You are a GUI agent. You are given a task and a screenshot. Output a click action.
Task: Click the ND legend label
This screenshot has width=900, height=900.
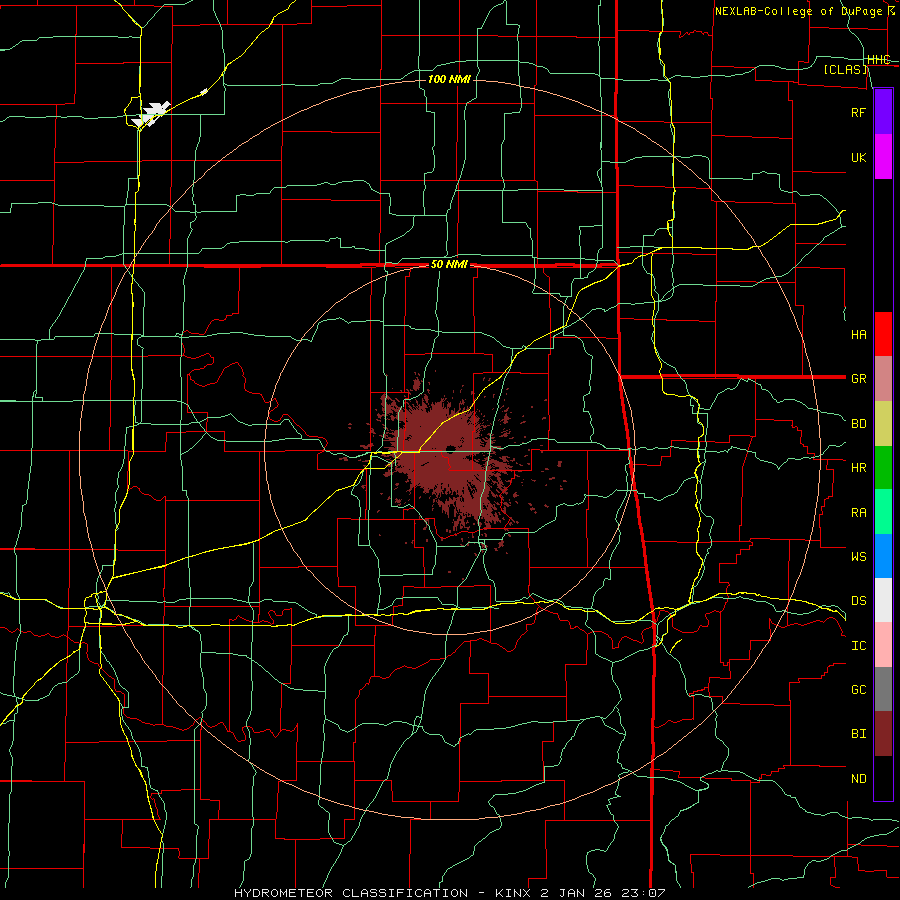pos(858,778)
